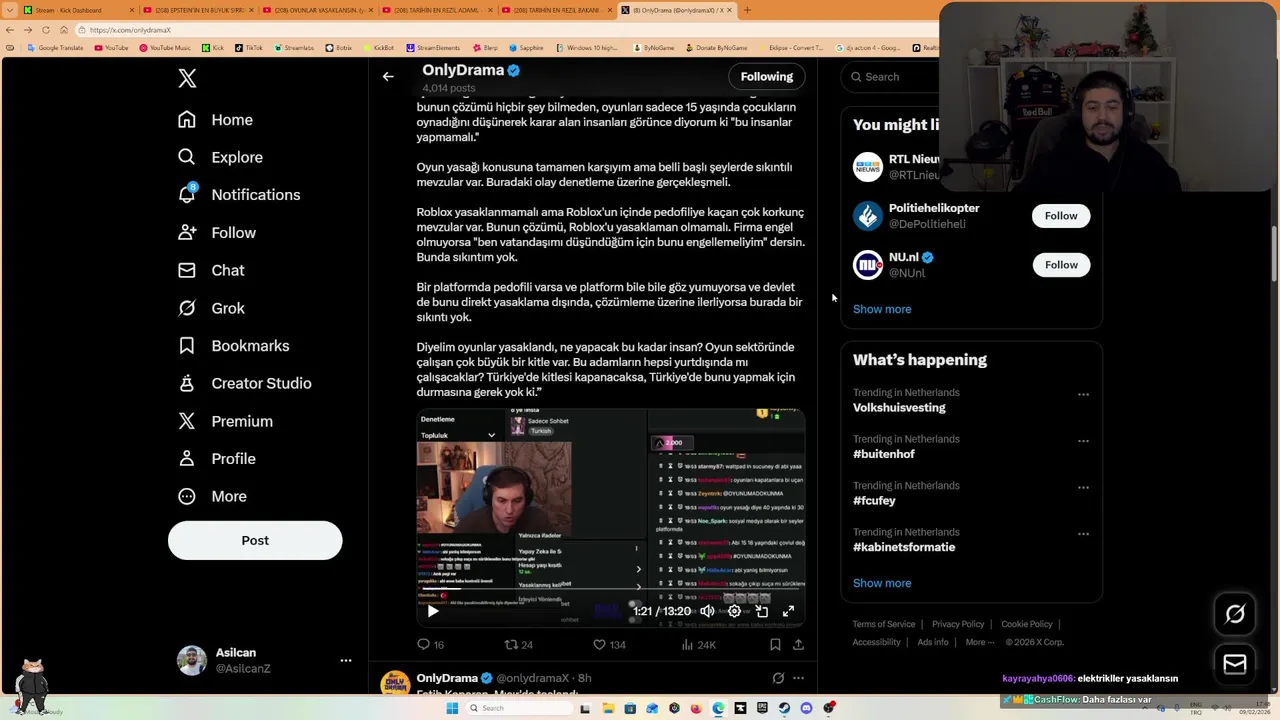Open options for #fcufey trend
The image size is (1280, 720).
click(1083, 488)
